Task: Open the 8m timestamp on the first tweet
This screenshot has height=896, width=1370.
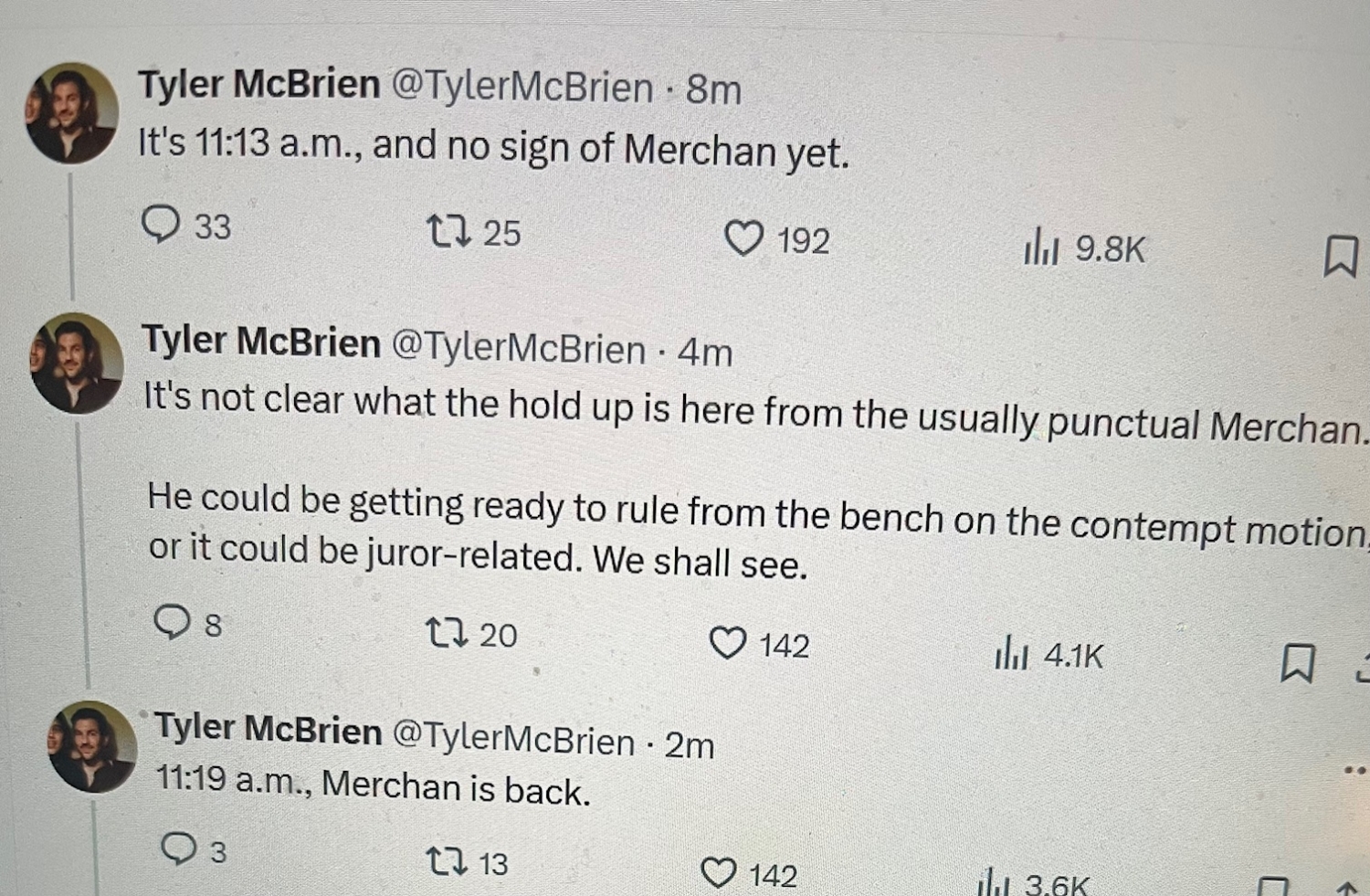Action: tap(713, 90)
